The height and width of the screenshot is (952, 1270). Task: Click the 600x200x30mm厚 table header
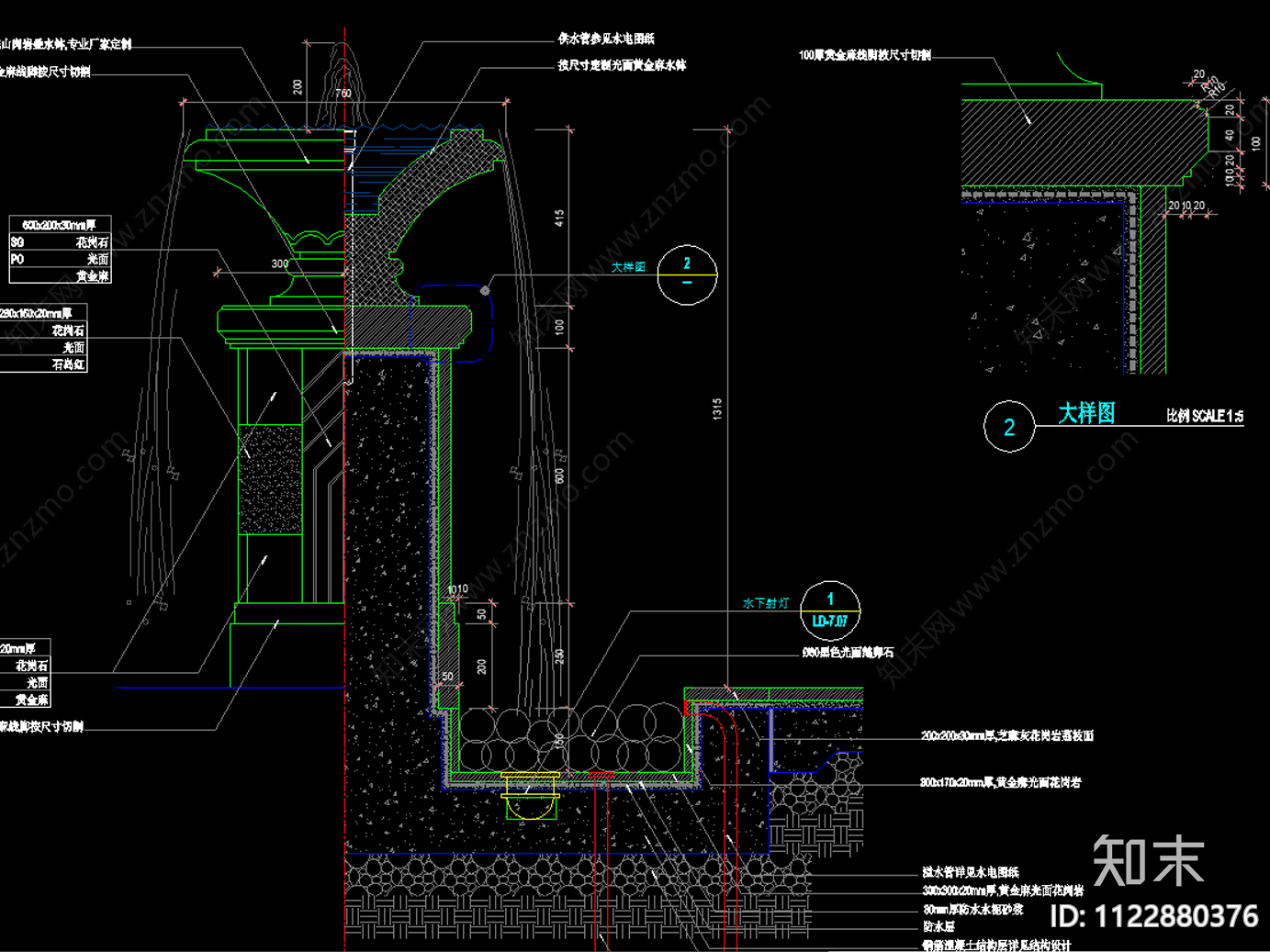pyautogui.click(x=60, y=225)
